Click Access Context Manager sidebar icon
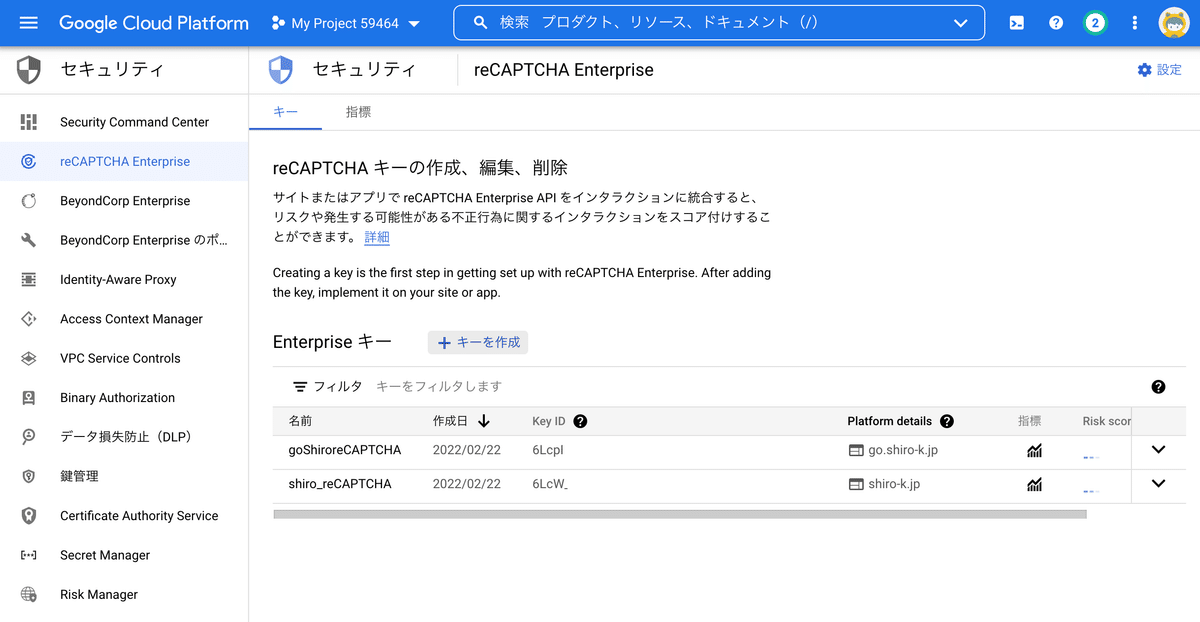 coord(29,319)
